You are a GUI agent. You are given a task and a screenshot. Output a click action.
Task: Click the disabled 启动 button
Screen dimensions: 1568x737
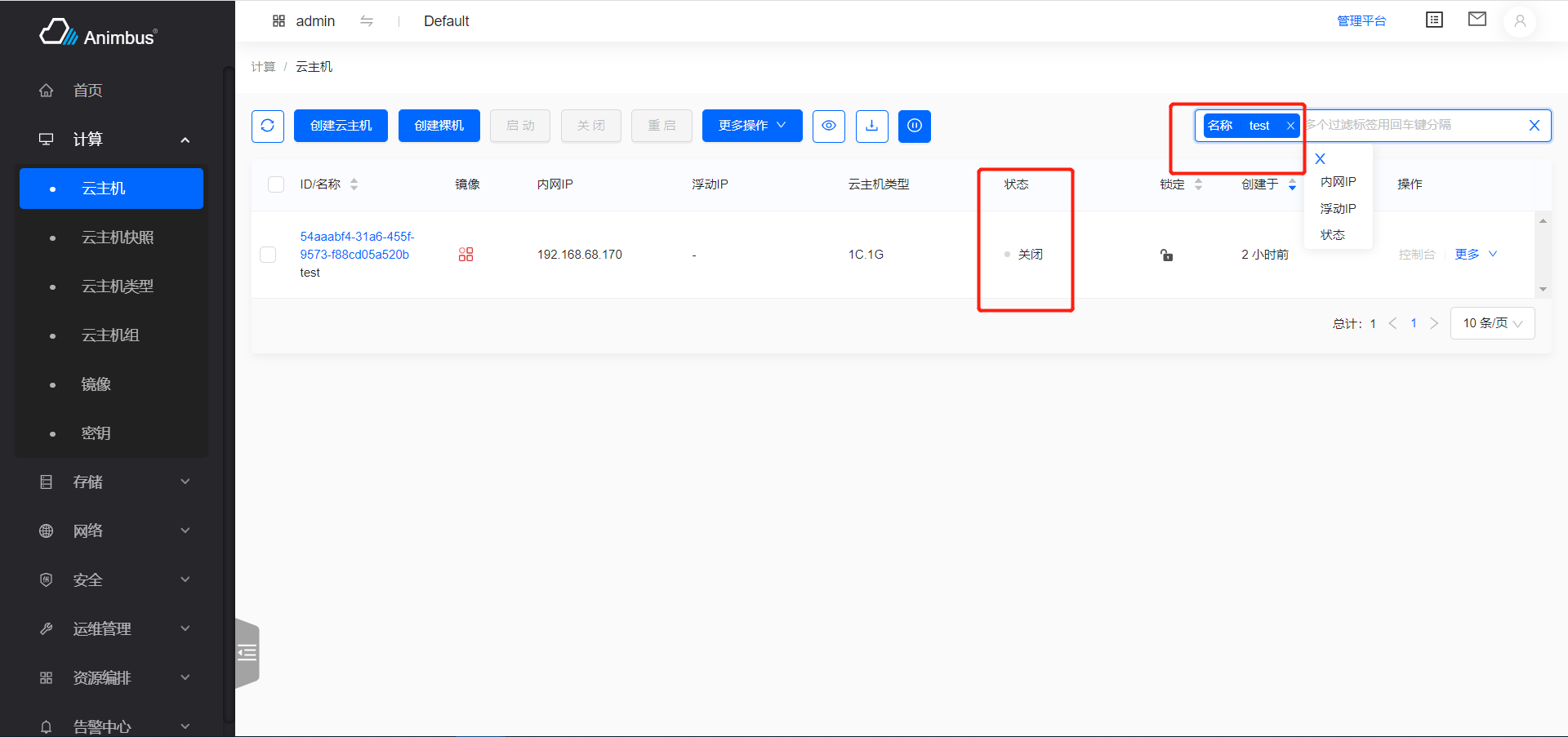[x=520, y=126]
